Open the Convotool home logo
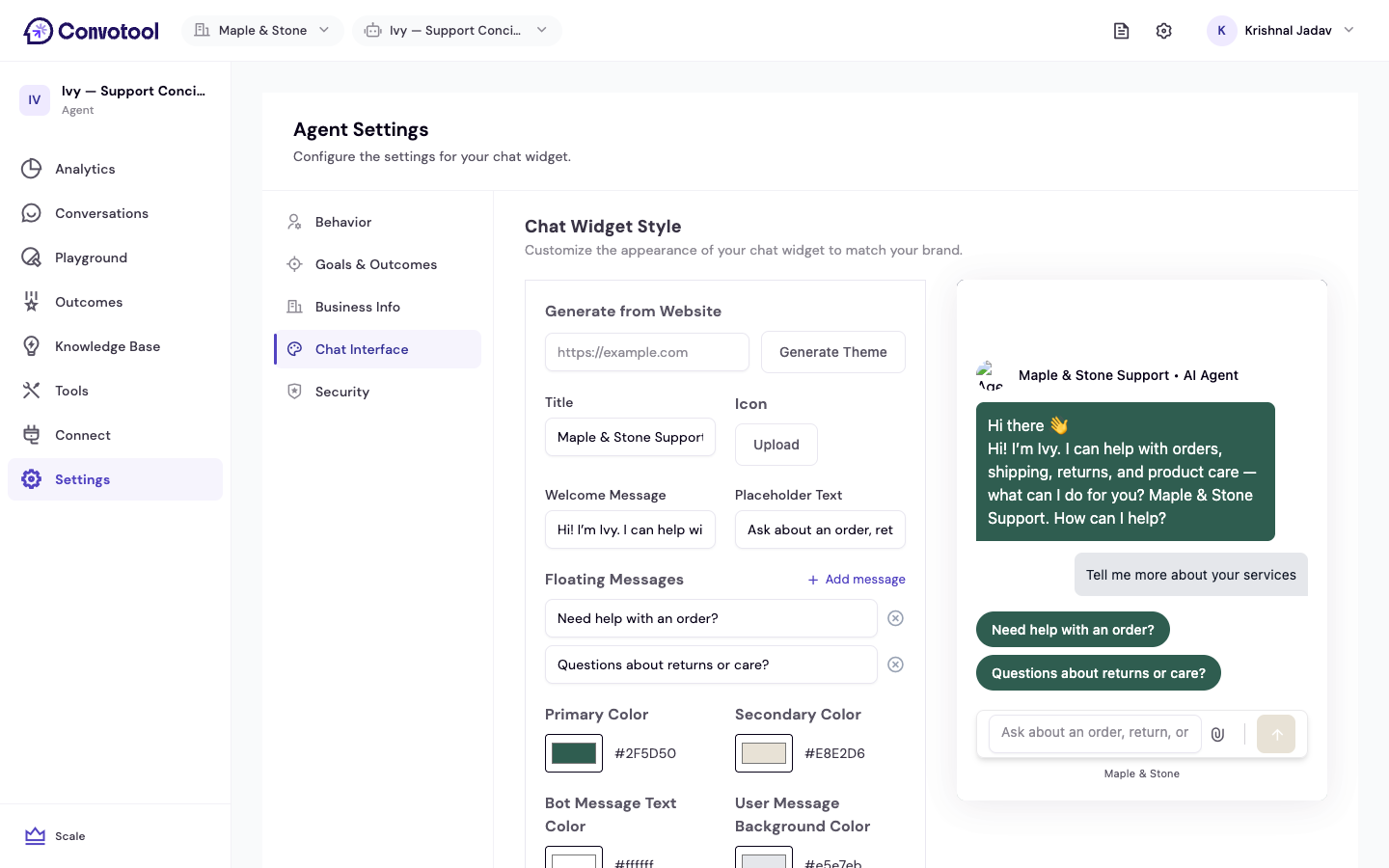The width and height of the screenshot is (1389, 868). click(92, 31)
